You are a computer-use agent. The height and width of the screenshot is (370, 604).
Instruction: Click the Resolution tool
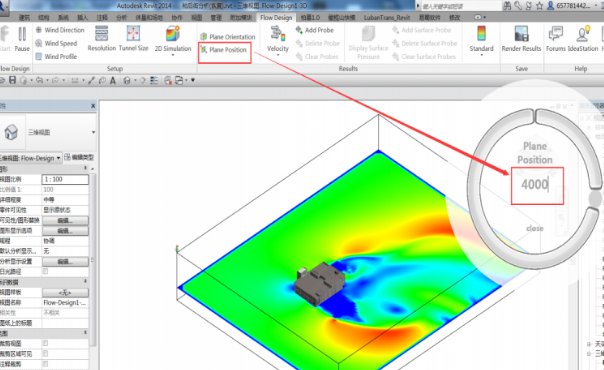pyautogui.click(x=102, y=39)
